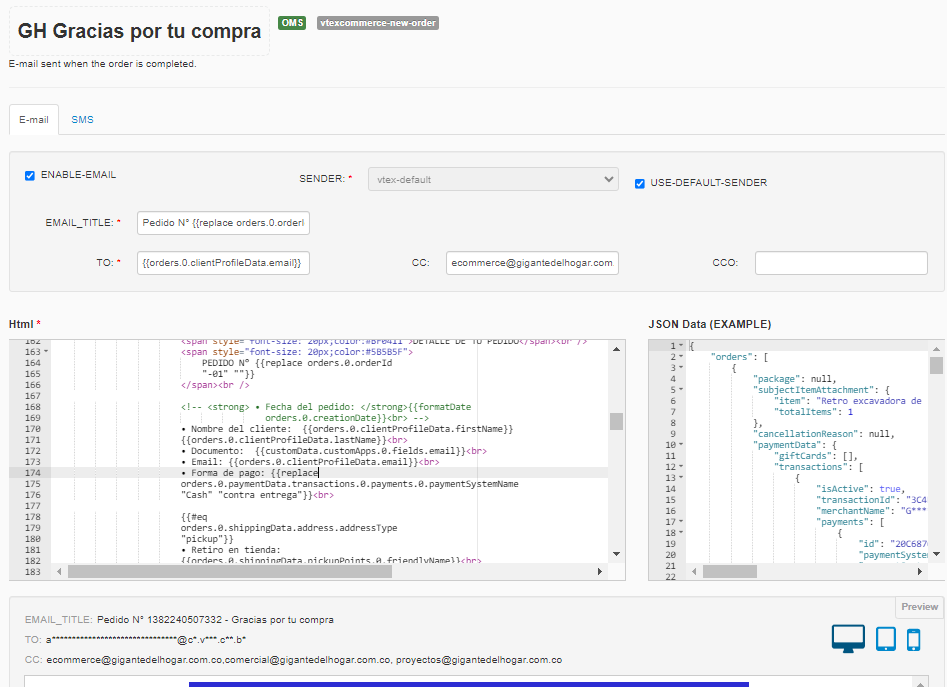Click the EMAIL_TITLE input field
This screenshot has width=947, height=687.
pyautogui.click(x=224, y=222)
